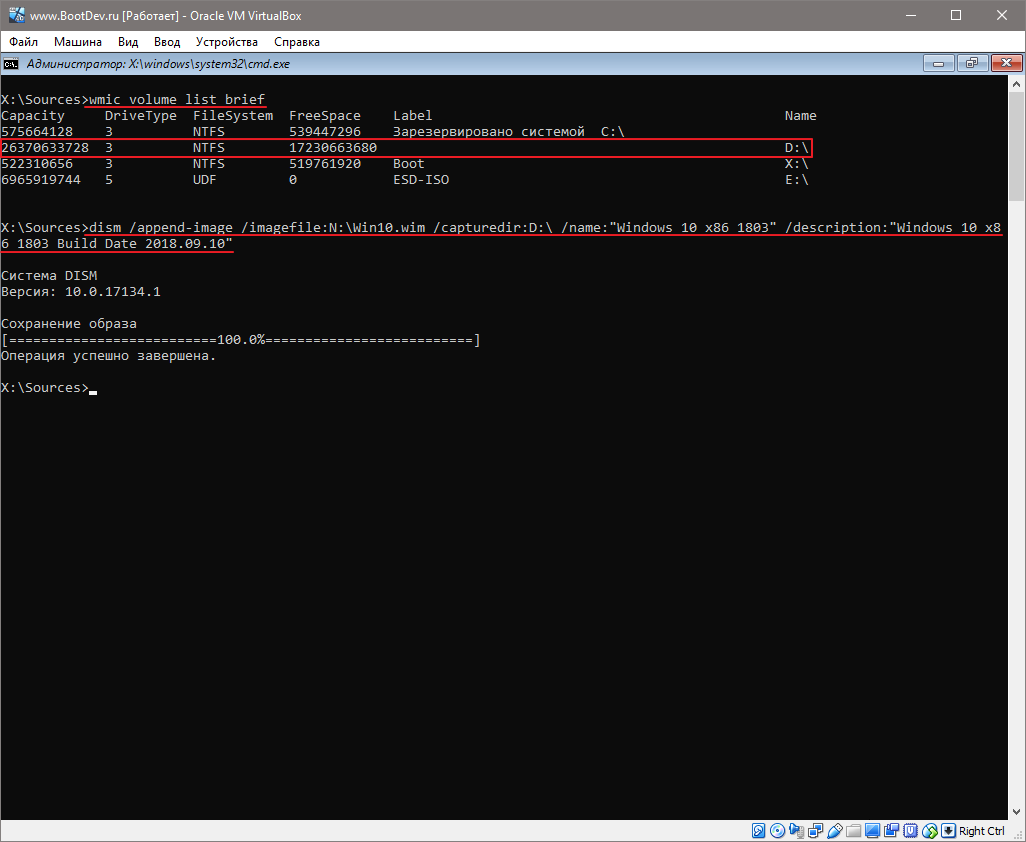Click the shared folders status icon

(x=853, y=831)
